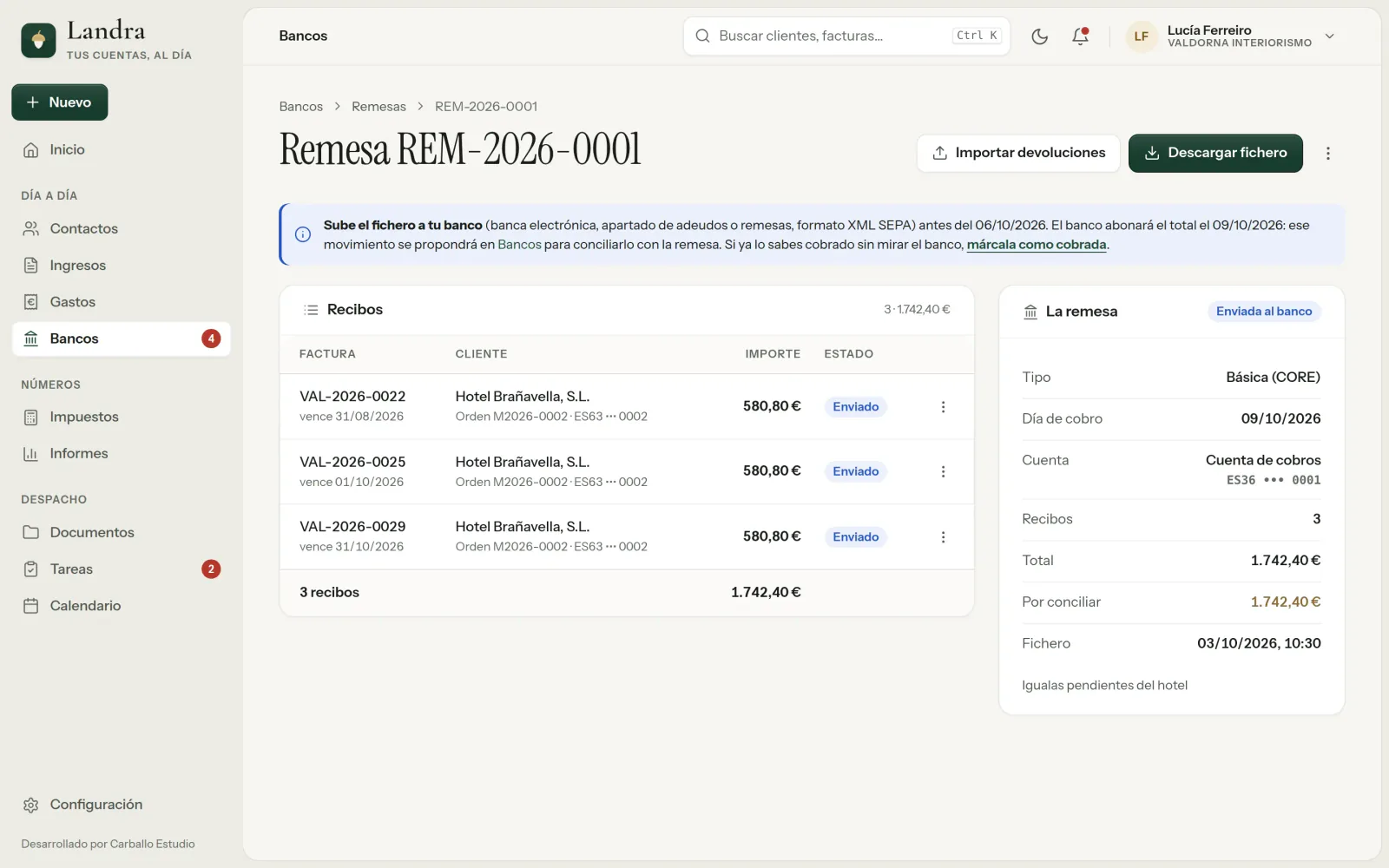The width and height of the screenshot is (1389, 868).
Task: Click Desarrollado por Carballo Estudio footer
Action: 108,845
